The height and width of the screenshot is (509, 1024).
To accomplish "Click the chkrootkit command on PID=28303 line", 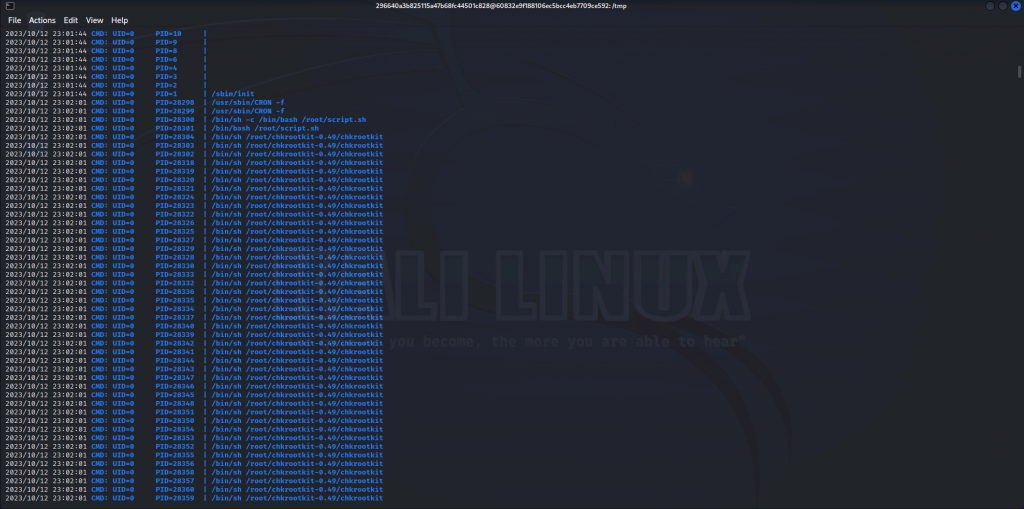I will tap(297, 145).
